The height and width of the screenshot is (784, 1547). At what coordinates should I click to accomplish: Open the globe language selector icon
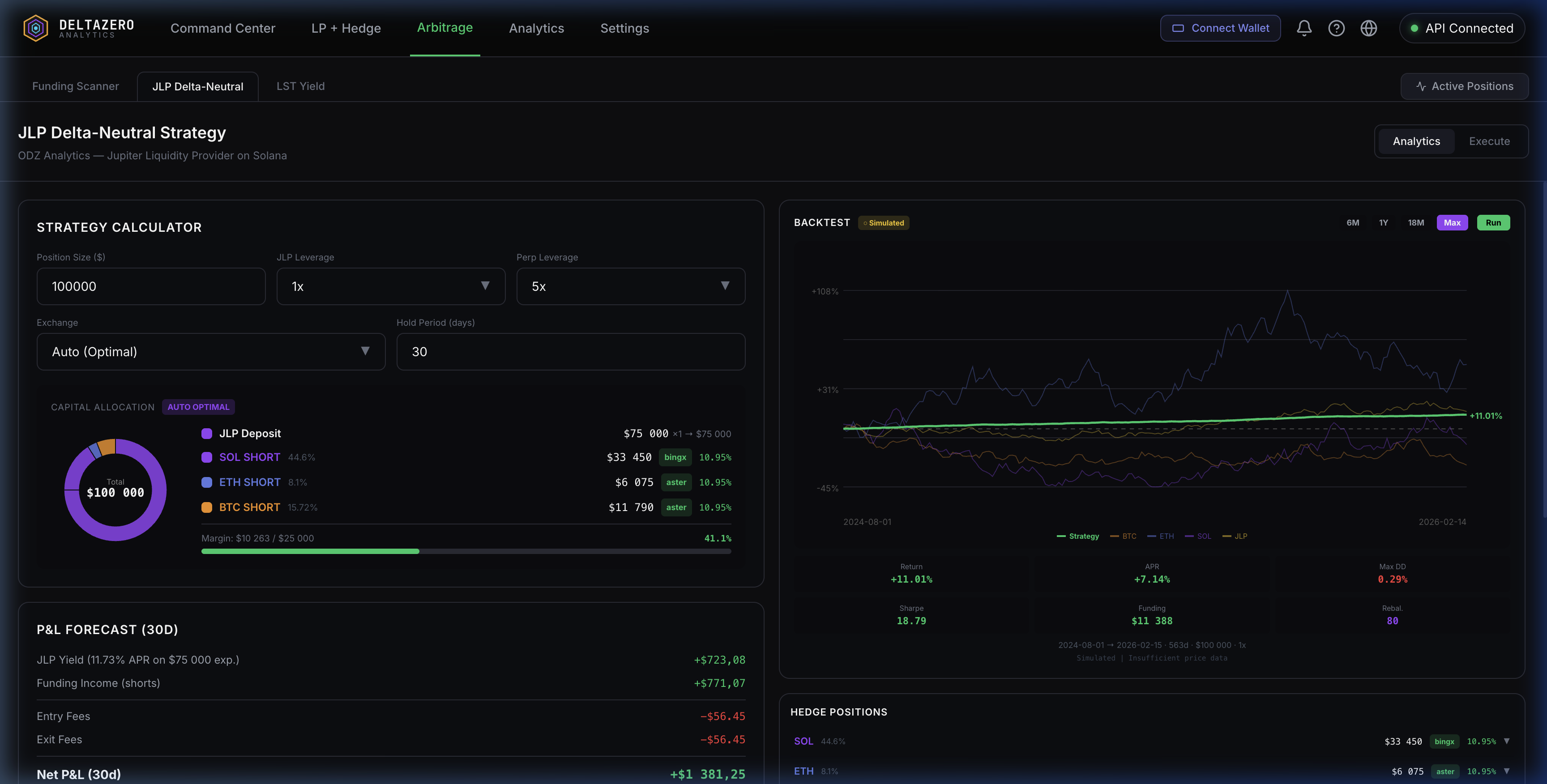[x=1369, y=28]
